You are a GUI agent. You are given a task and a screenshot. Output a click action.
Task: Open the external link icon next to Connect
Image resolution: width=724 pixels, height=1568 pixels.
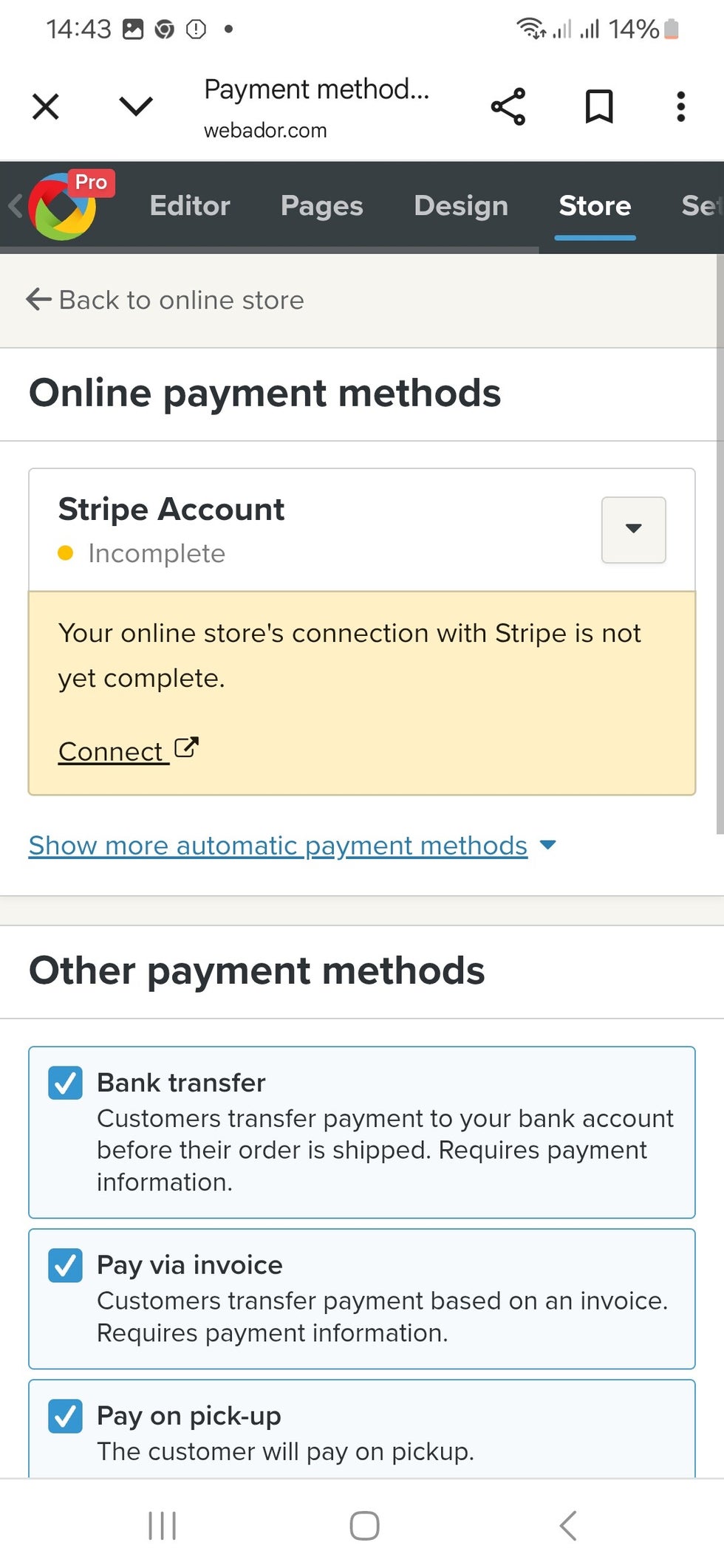186,747
